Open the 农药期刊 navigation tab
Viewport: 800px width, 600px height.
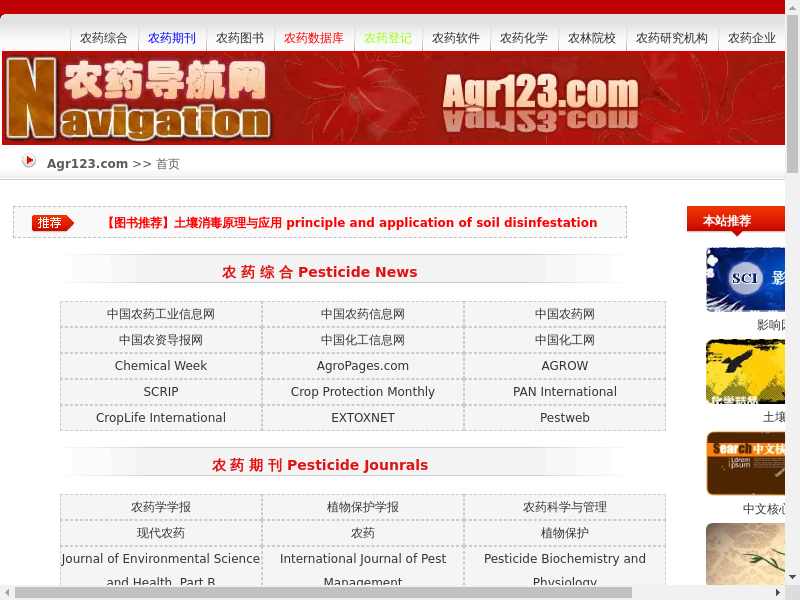[172, 38]
